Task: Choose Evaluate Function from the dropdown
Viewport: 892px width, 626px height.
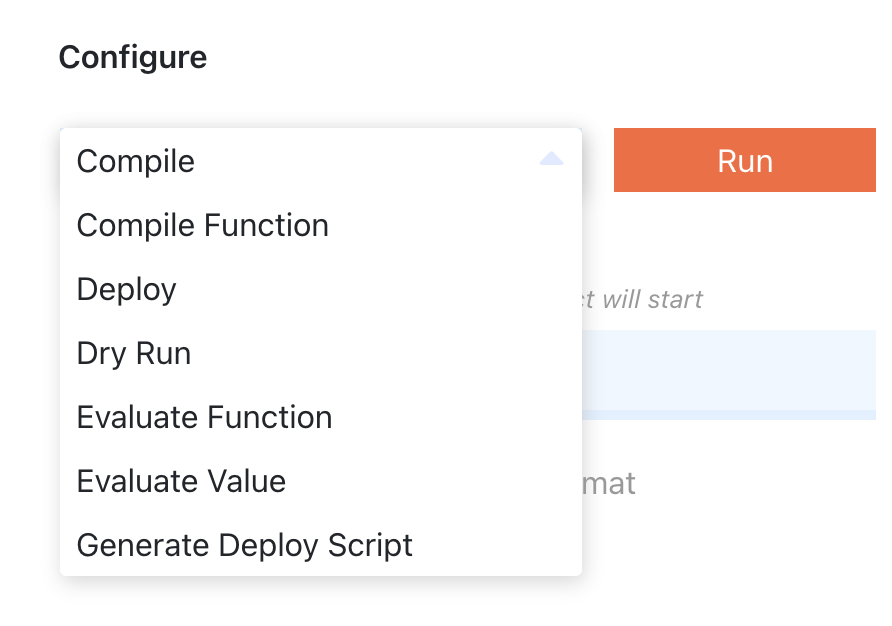Action: click(204, 417)
